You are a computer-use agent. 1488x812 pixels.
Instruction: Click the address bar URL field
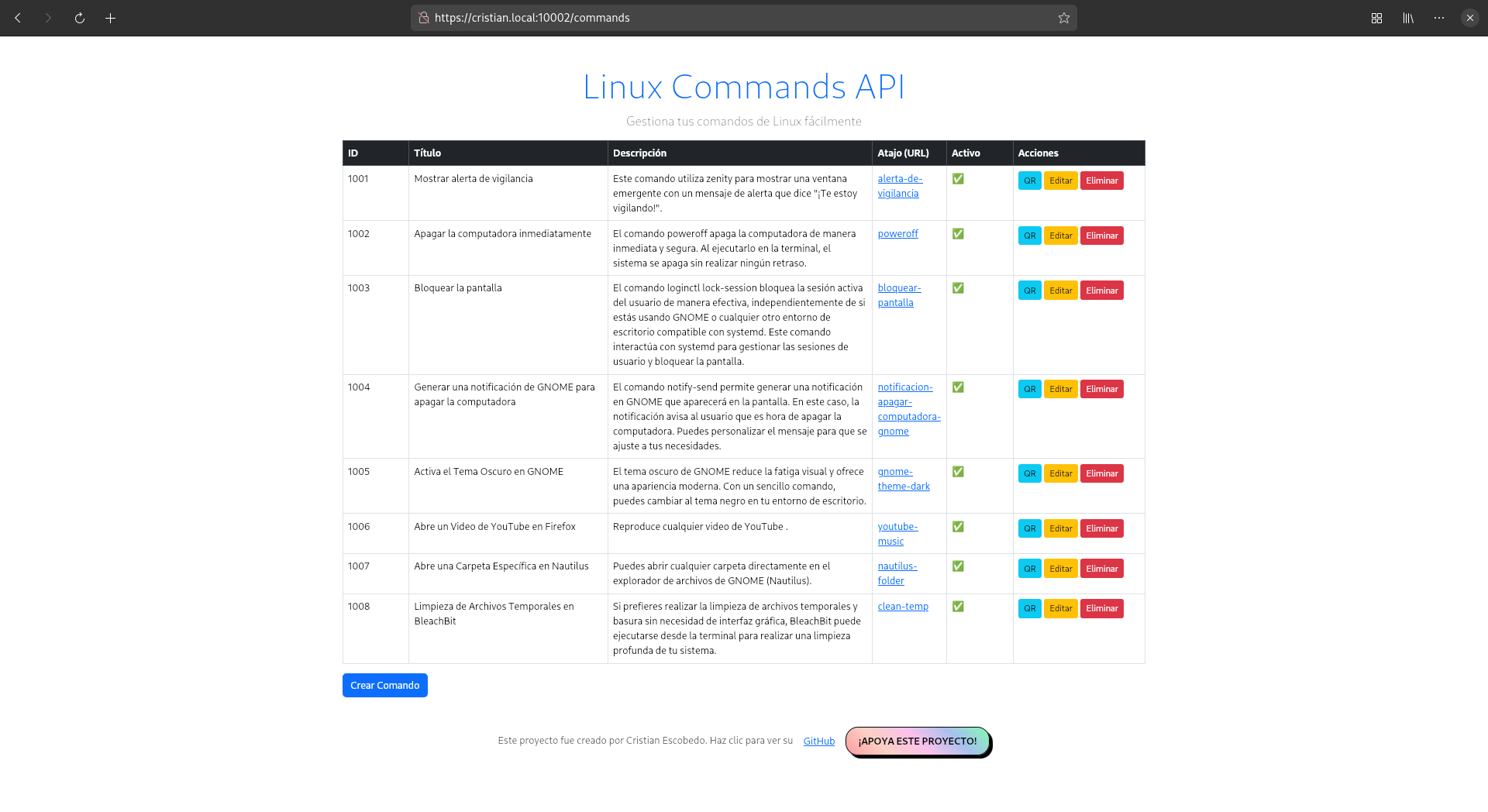(736, 18)
